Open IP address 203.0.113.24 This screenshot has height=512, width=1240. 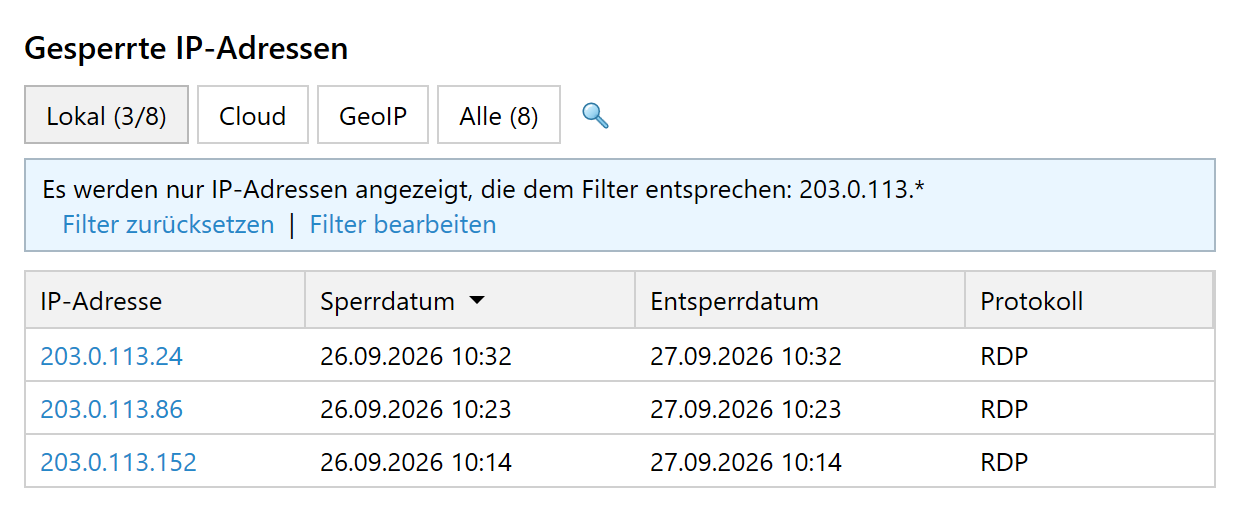click(x=112, y=356)
